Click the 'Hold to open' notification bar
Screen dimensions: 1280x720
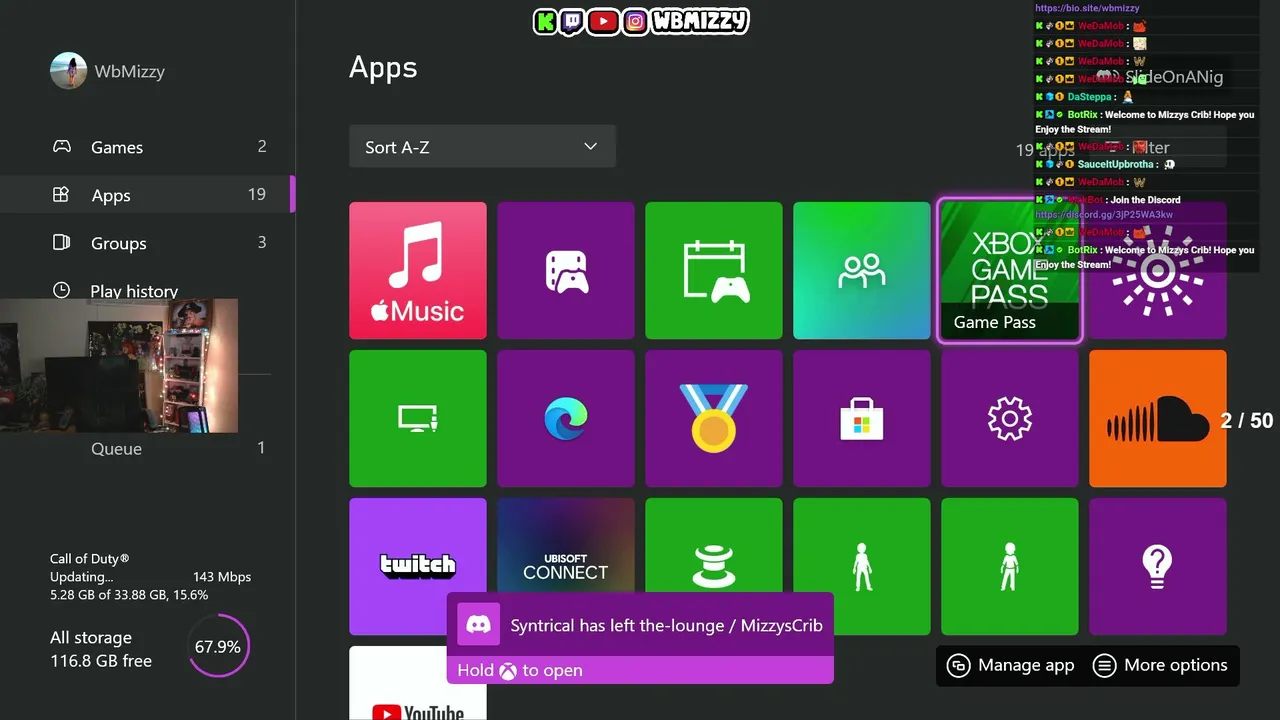point(640,670)
